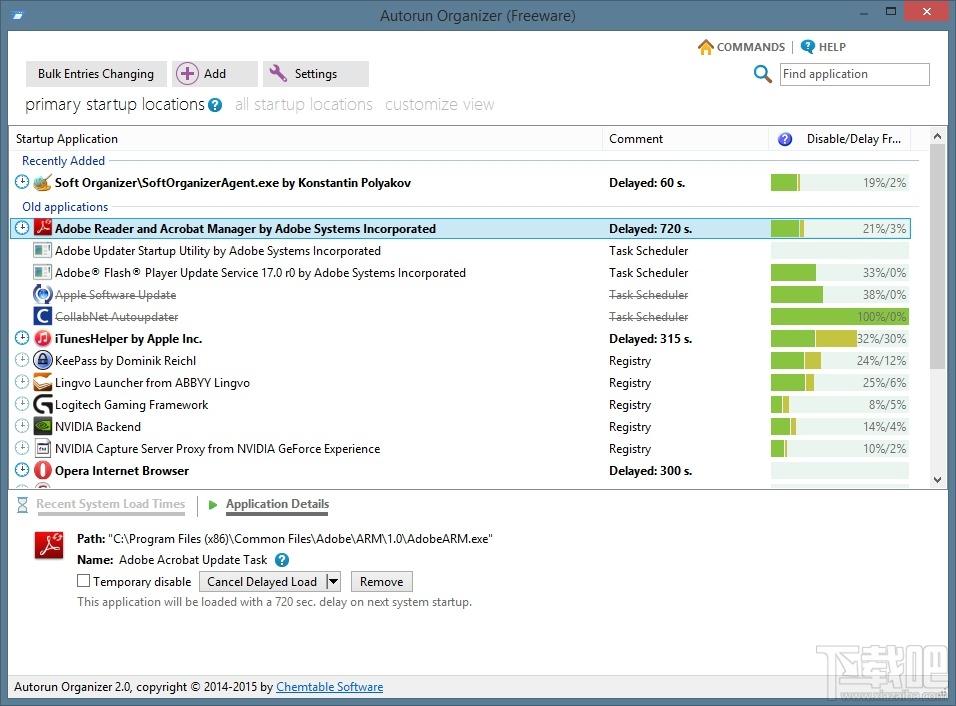Click the KeePass lock icon

42,360
